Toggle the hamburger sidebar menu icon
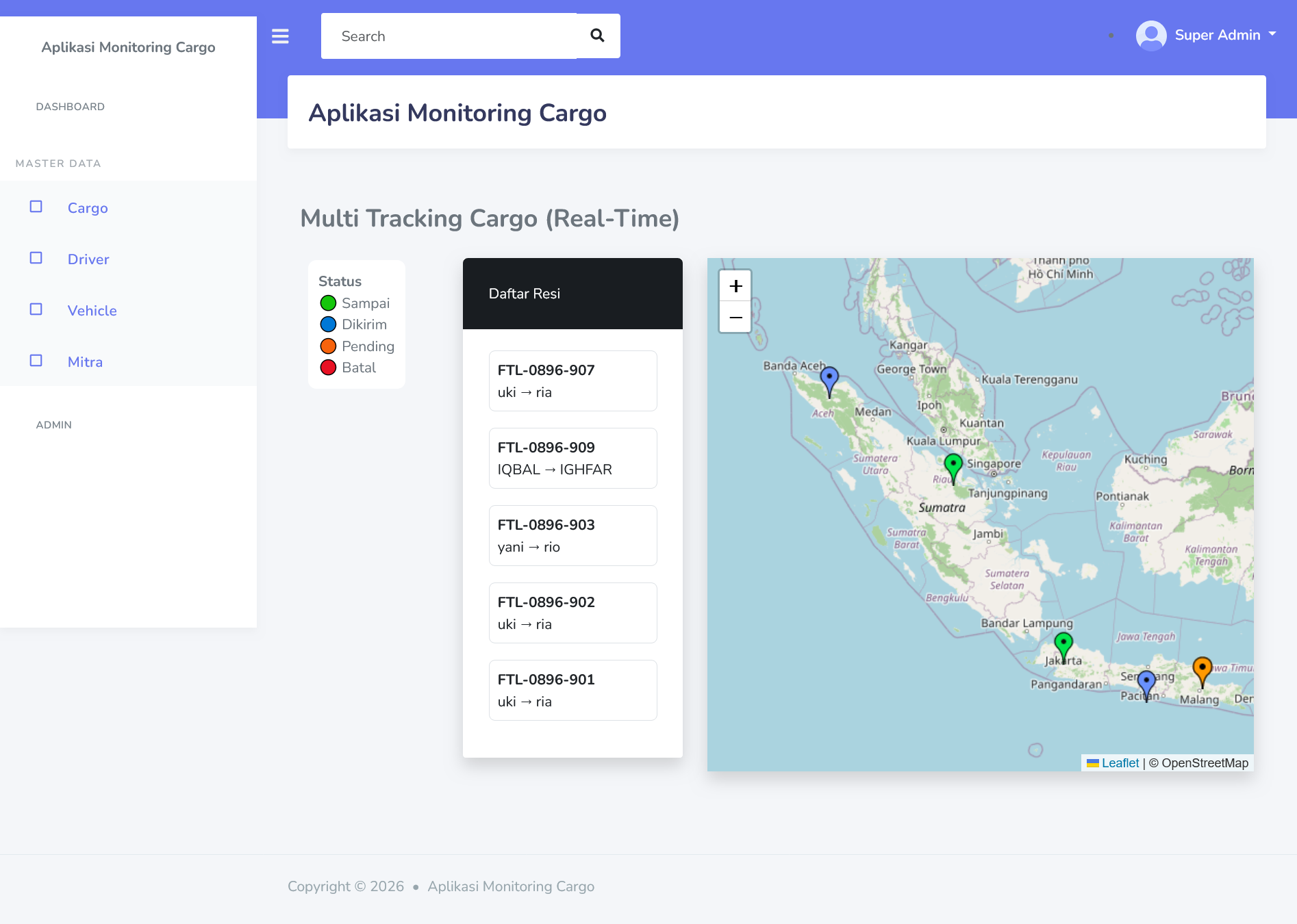The height and width of the screenshot is (924, 1297). [280, 36]
